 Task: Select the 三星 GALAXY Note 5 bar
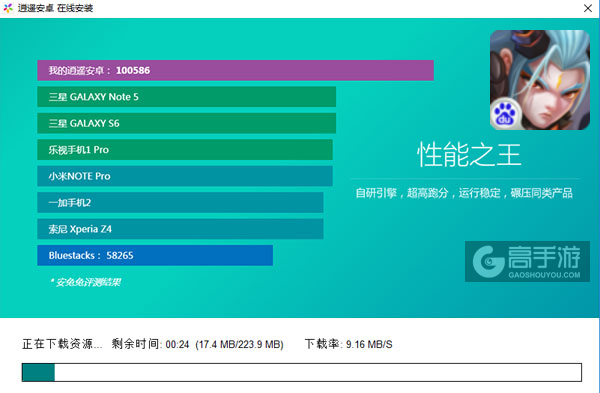click(186, 97)
